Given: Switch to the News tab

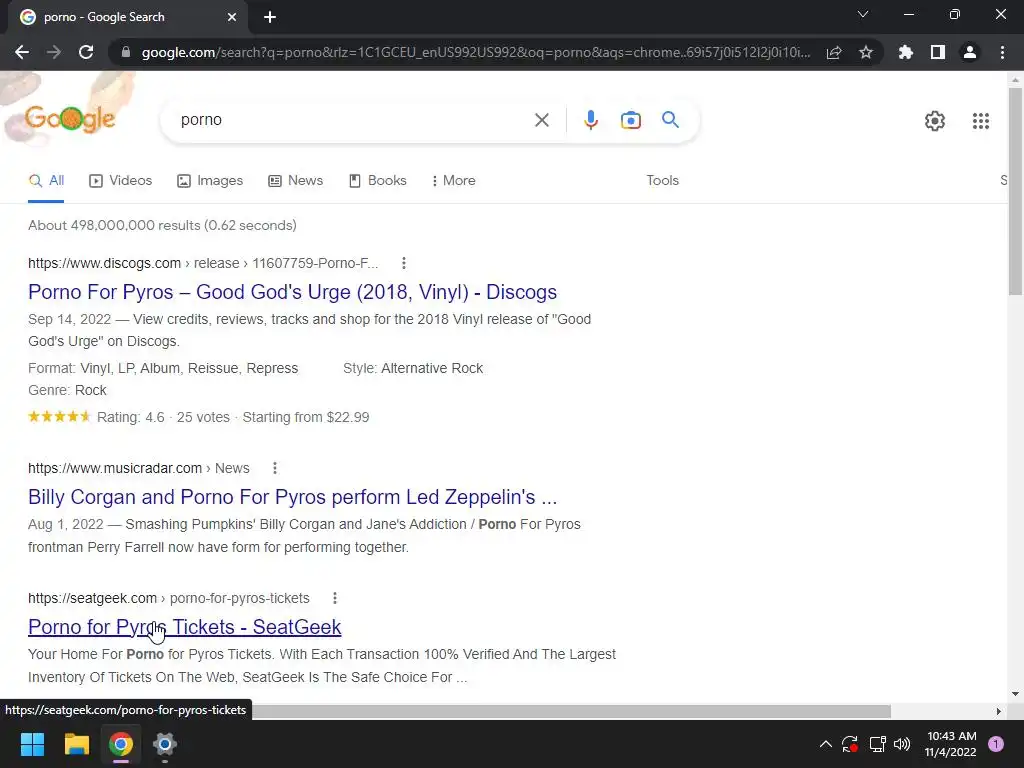Looking at the screenshot, I should (295, 180).
